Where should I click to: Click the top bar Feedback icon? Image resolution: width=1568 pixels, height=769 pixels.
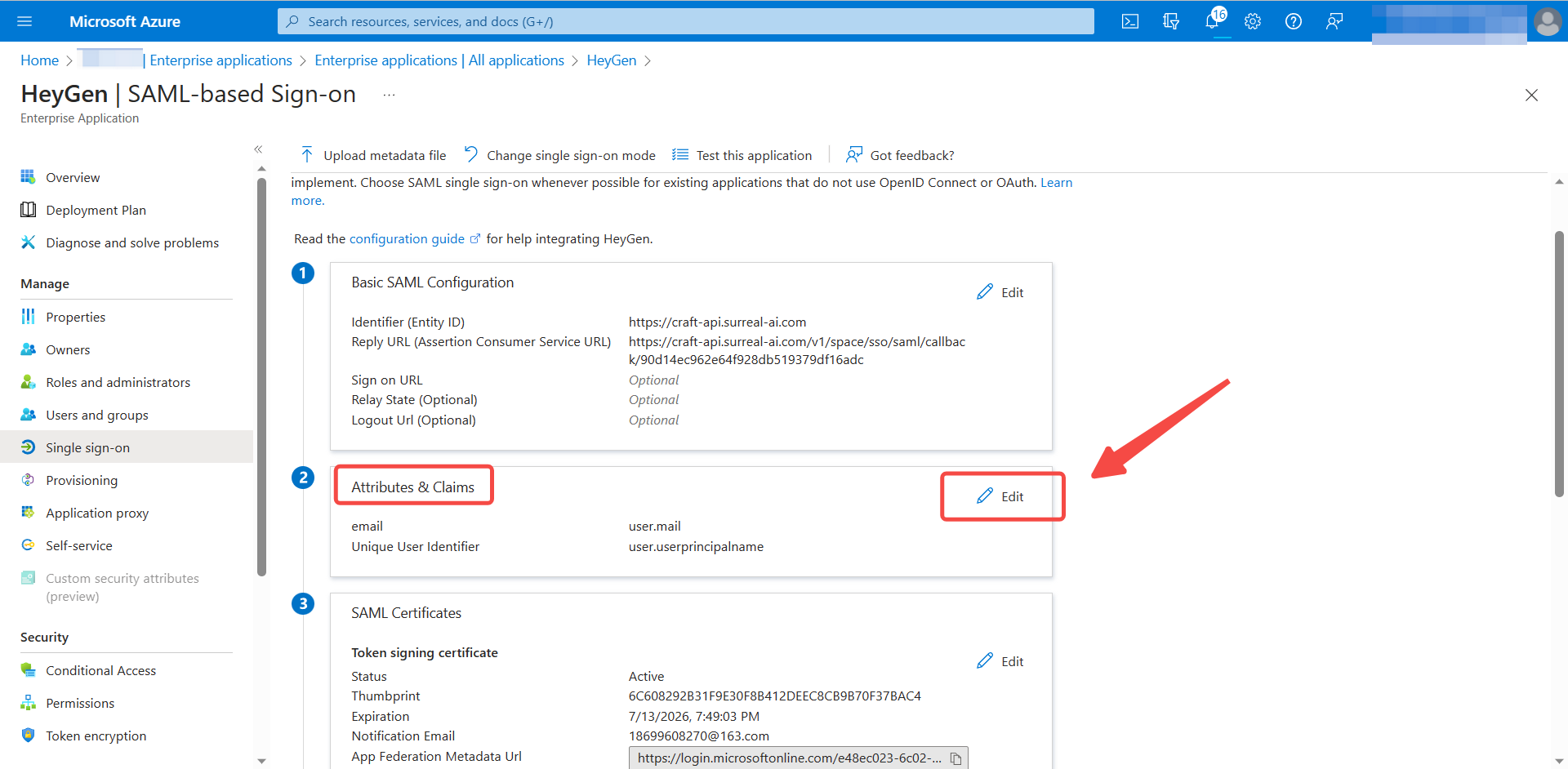1334,21
